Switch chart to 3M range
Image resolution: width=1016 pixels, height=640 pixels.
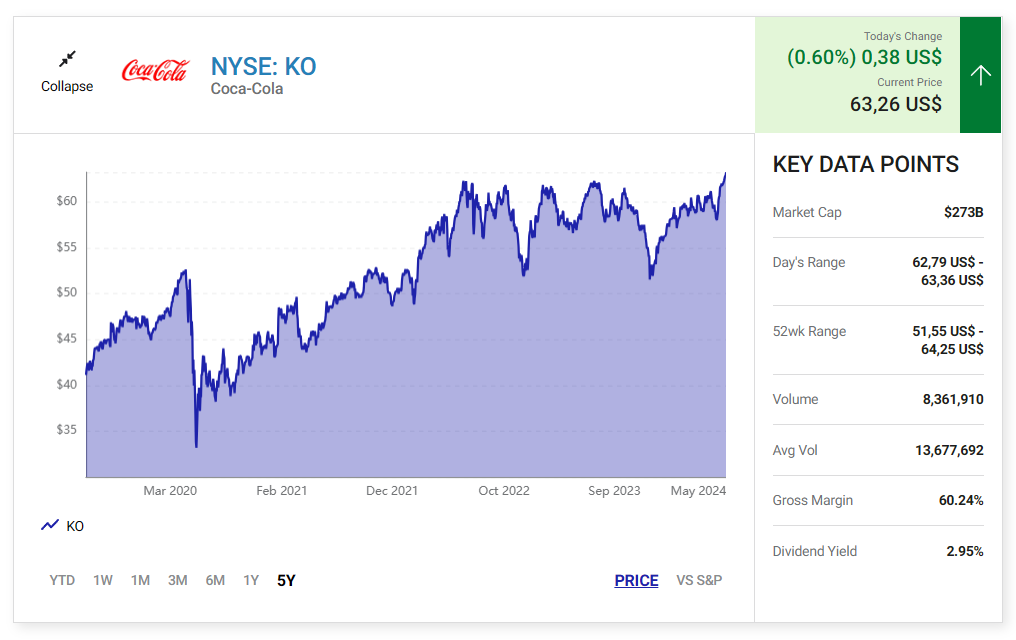pyautogui.click(x=178, y=580)
